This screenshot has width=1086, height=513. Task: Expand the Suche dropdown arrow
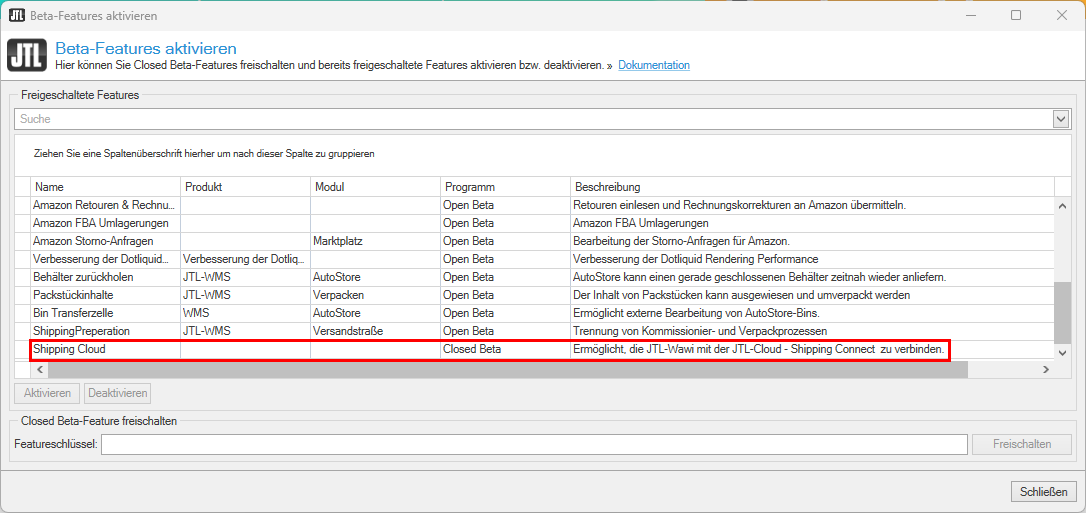(1061, 119)
